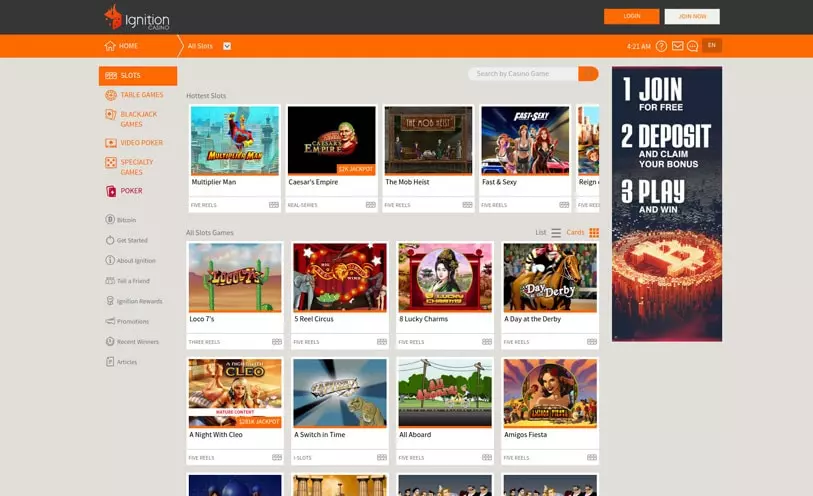The image size is (813, 496).
Task: Click the Ignition Rewards medal icon
Action: point(110,301)
